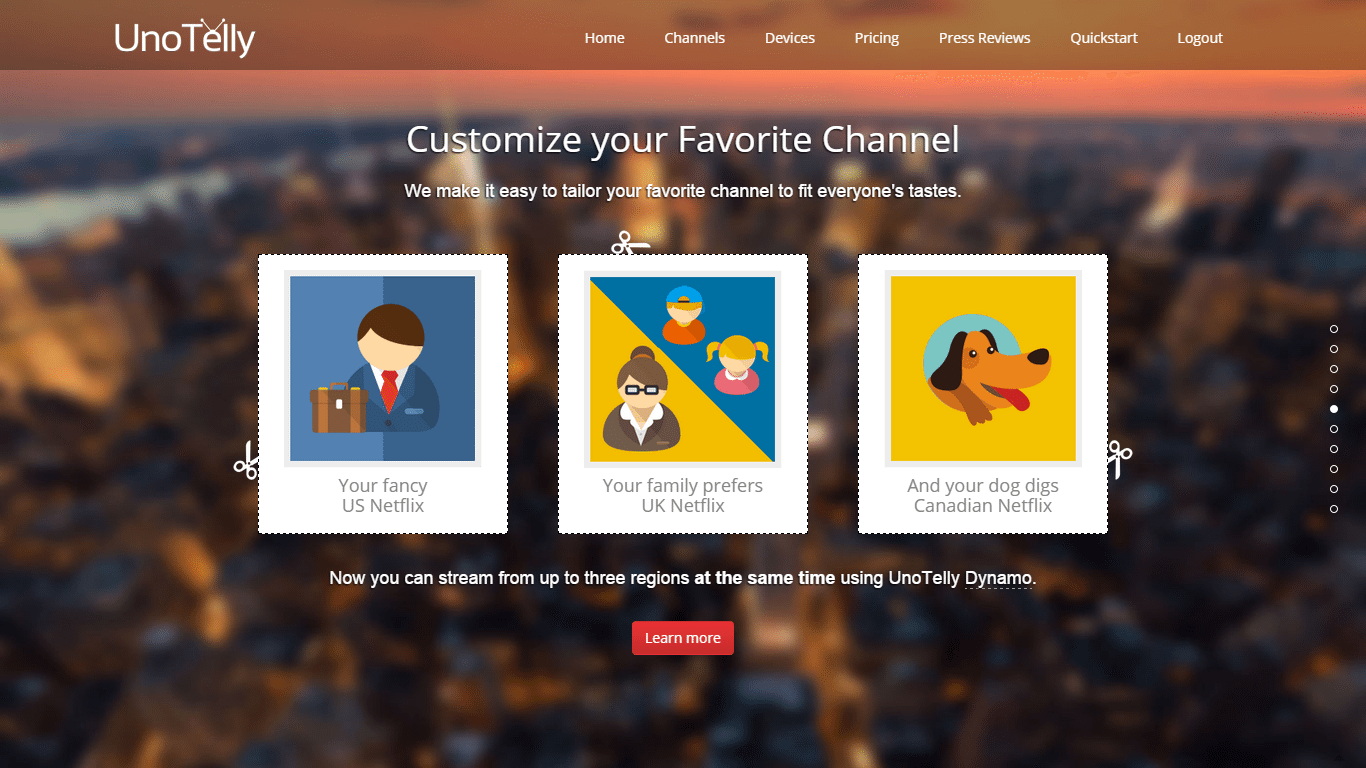Log out using the Logout link
Screen dimensions: 1366x768
pos(1199,38)
